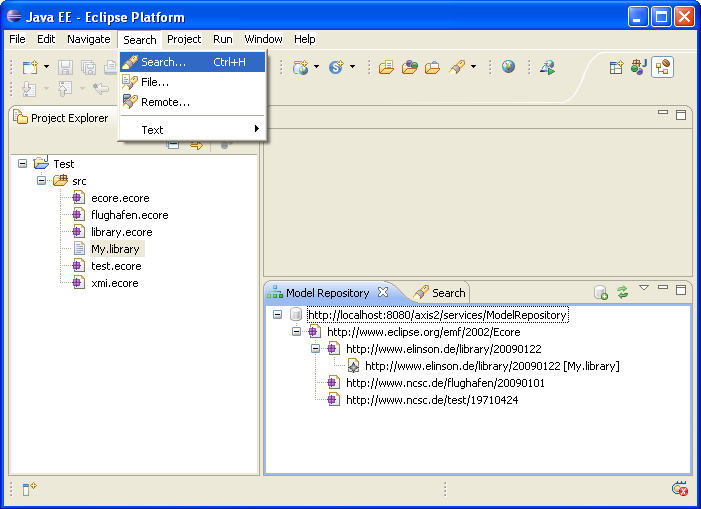Collapse the src folder node
The height and width of the screenshot is (509, 701).
(x=41, y=181)
